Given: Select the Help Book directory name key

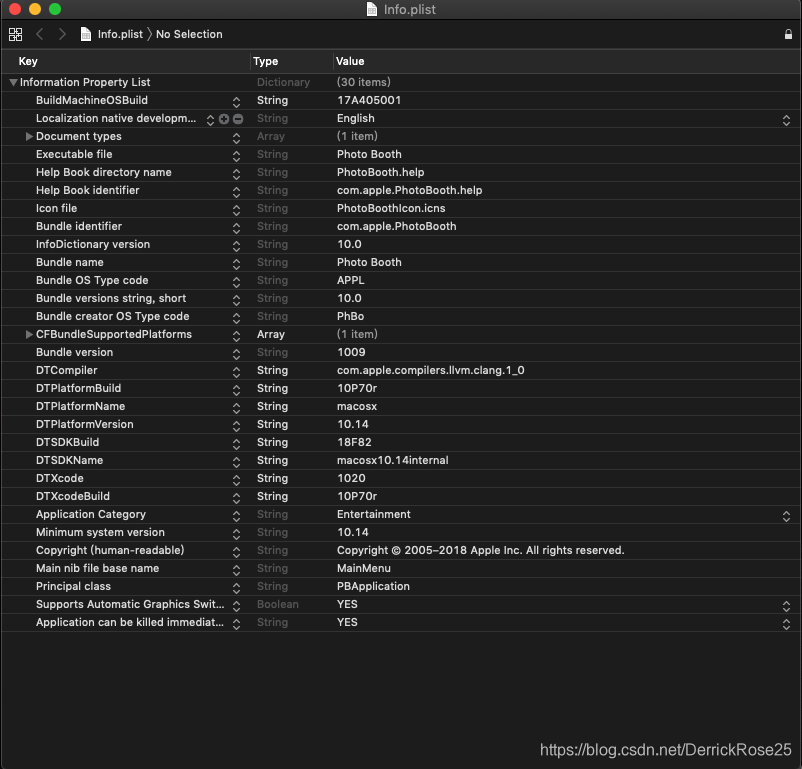Looking at the screenshot, I should tap(103, 172).
